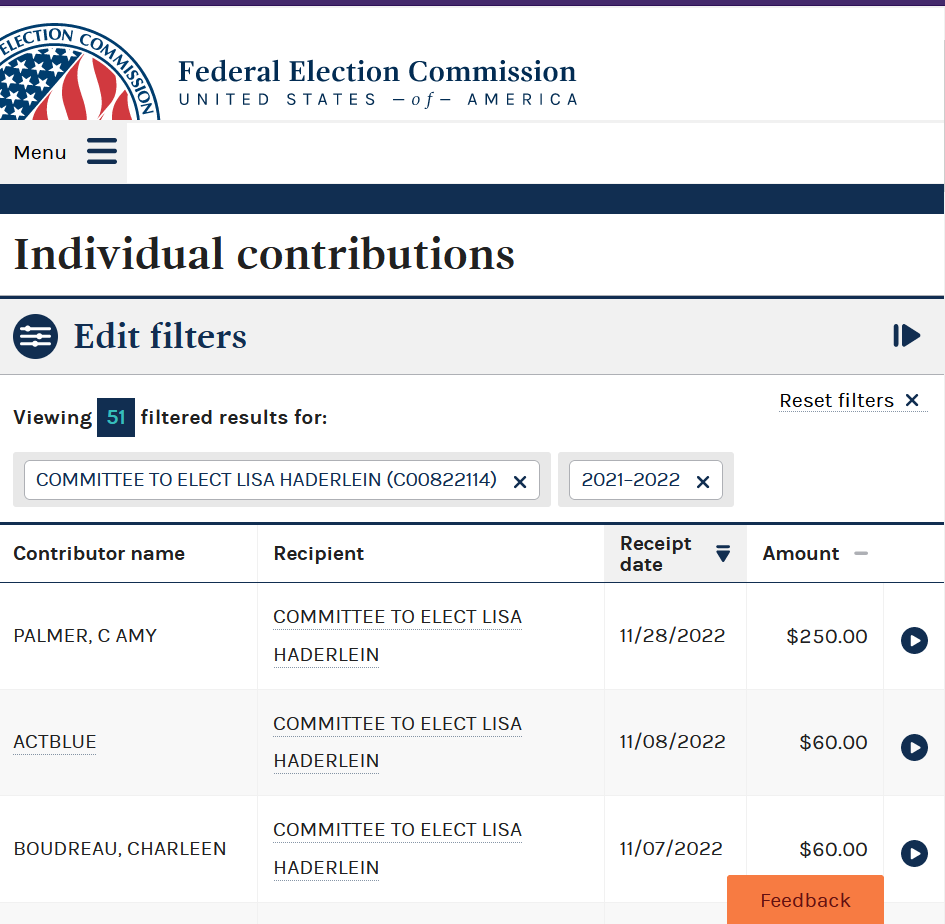The width and height of the screenshot is (945, 924).
Task: Open the ACTBLUE contributor link
Action: coord(55,742)
